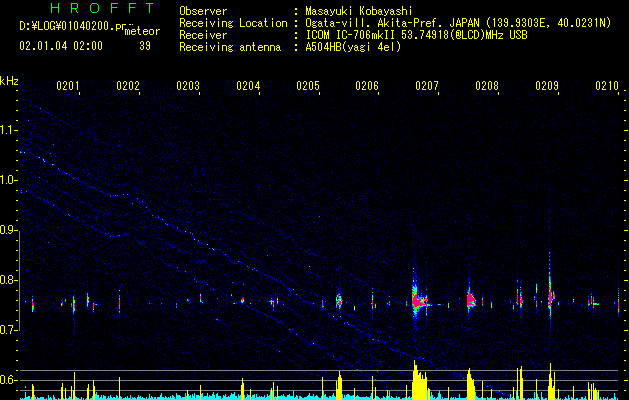The image size is (629, 400).
Task: Click the meteor label above the count
Action: pos(142,31)
